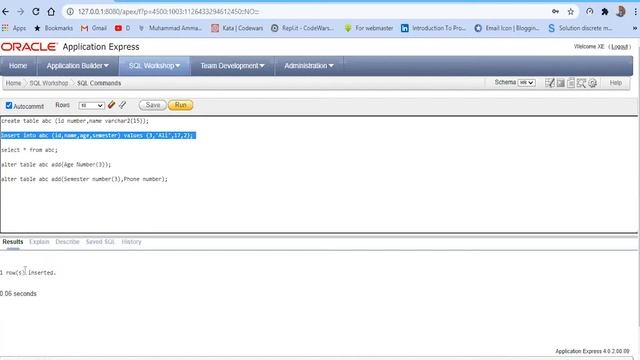
Task: Click the browser forward arrow
Action: (20, 12)
